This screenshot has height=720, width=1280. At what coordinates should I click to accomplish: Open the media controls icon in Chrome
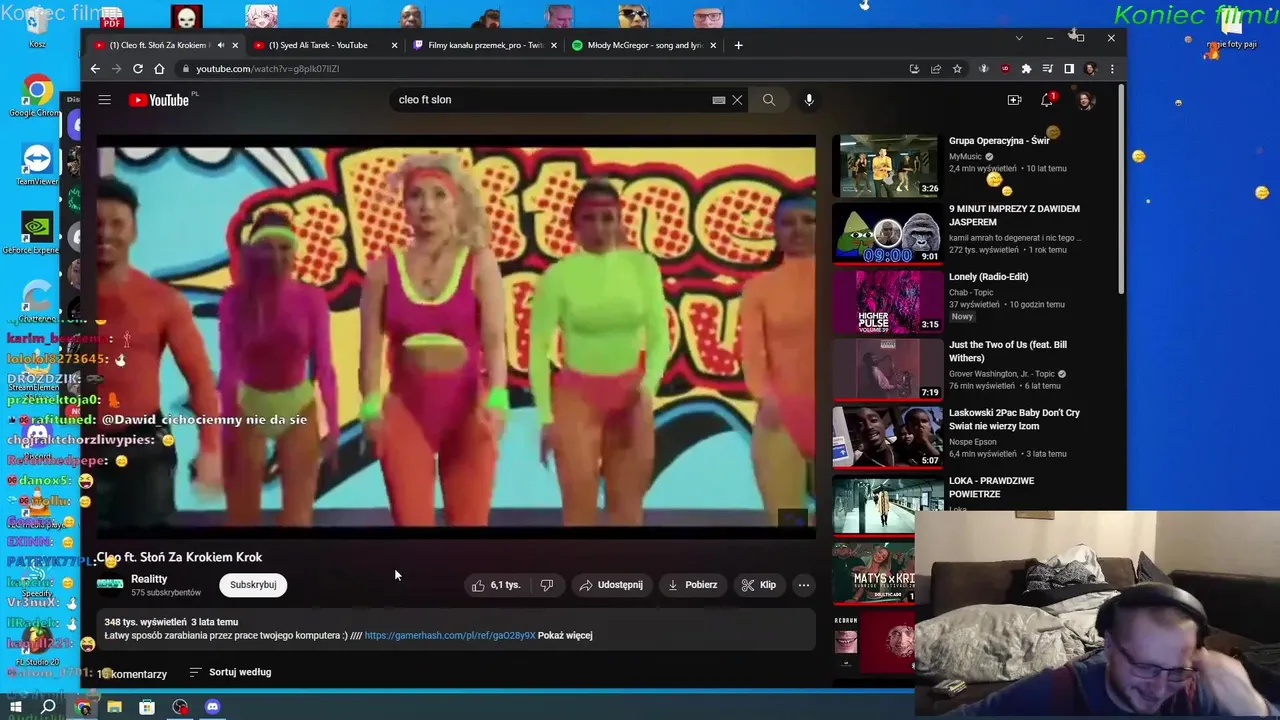coord(1047,69)
